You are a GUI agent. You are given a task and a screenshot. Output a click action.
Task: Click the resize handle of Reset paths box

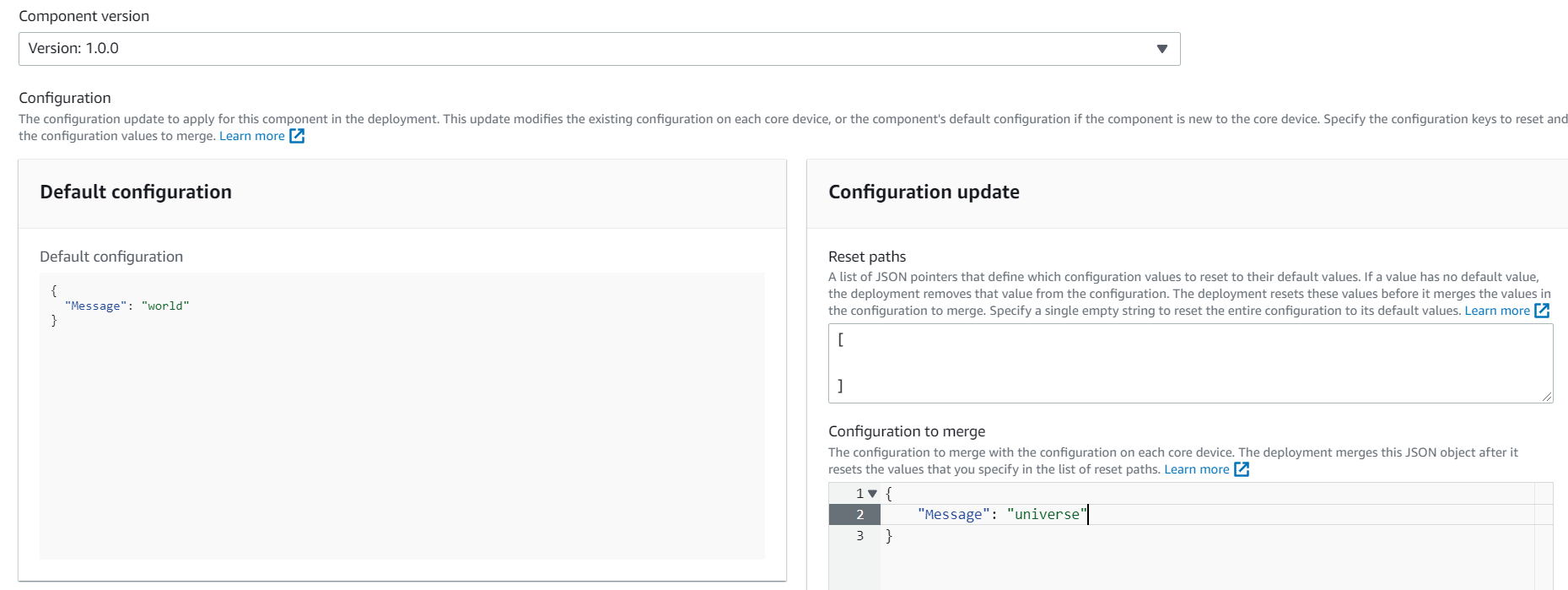[1547, 397]
